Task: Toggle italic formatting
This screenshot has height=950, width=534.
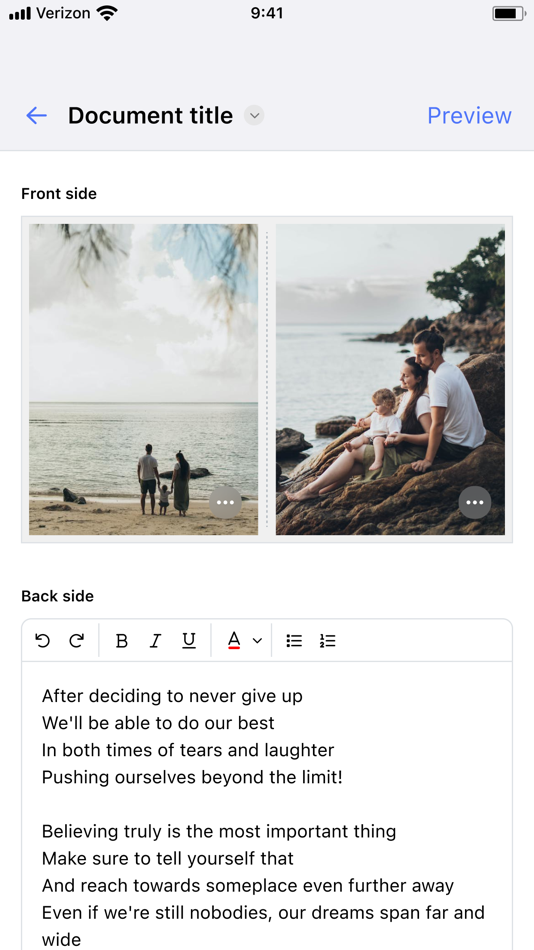Action: (x=155, y=640)
